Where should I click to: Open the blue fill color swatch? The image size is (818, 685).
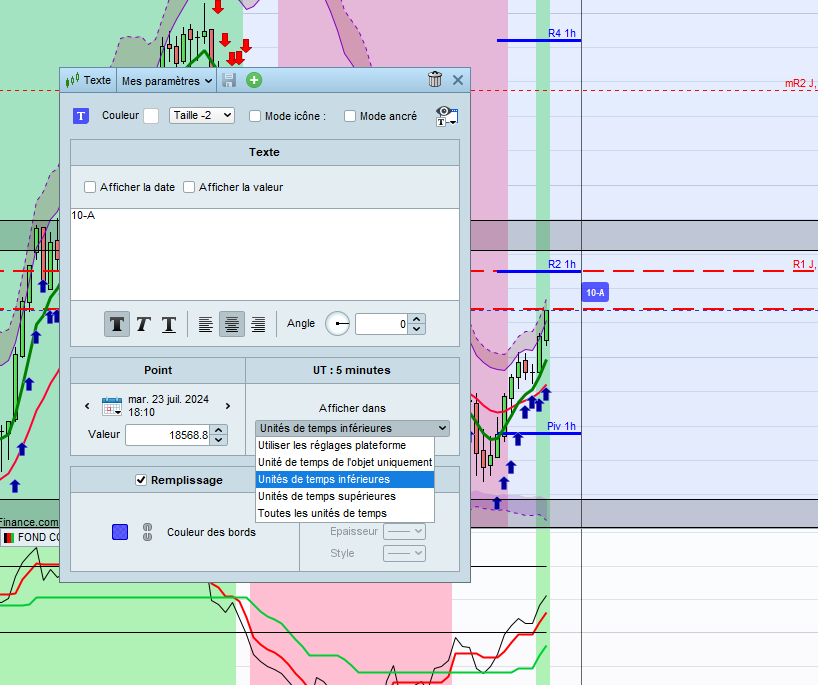[120, 532]
